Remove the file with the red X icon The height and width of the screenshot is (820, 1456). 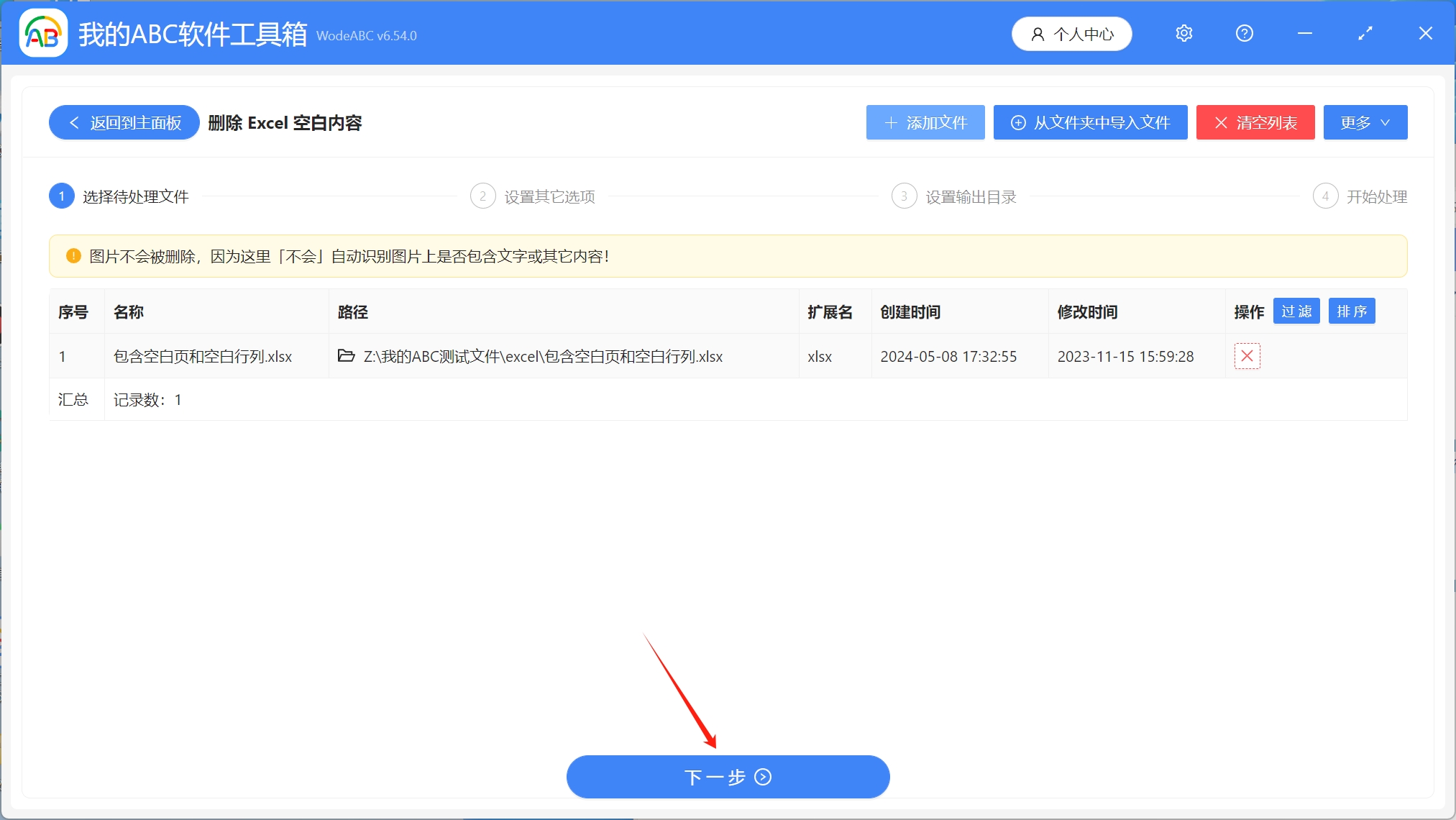coord(1247,355)
